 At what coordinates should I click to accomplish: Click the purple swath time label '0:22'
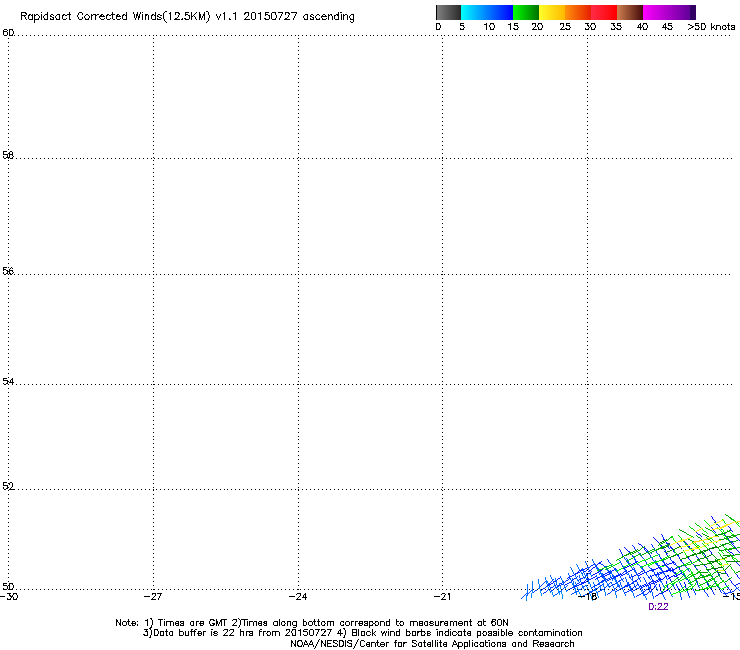click(x=658, y=607)
